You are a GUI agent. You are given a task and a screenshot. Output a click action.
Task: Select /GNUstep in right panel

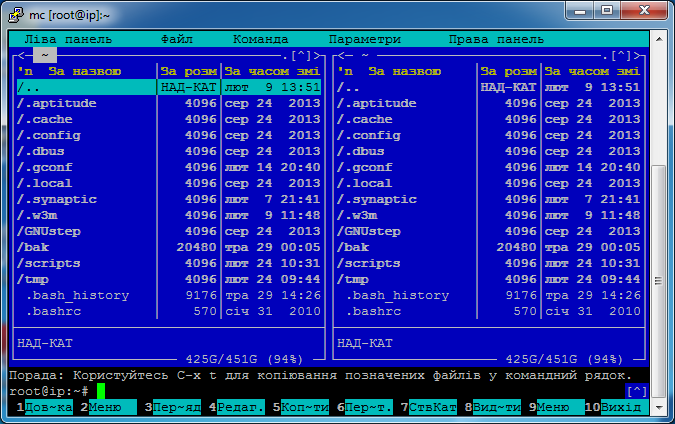pos(489,231)
